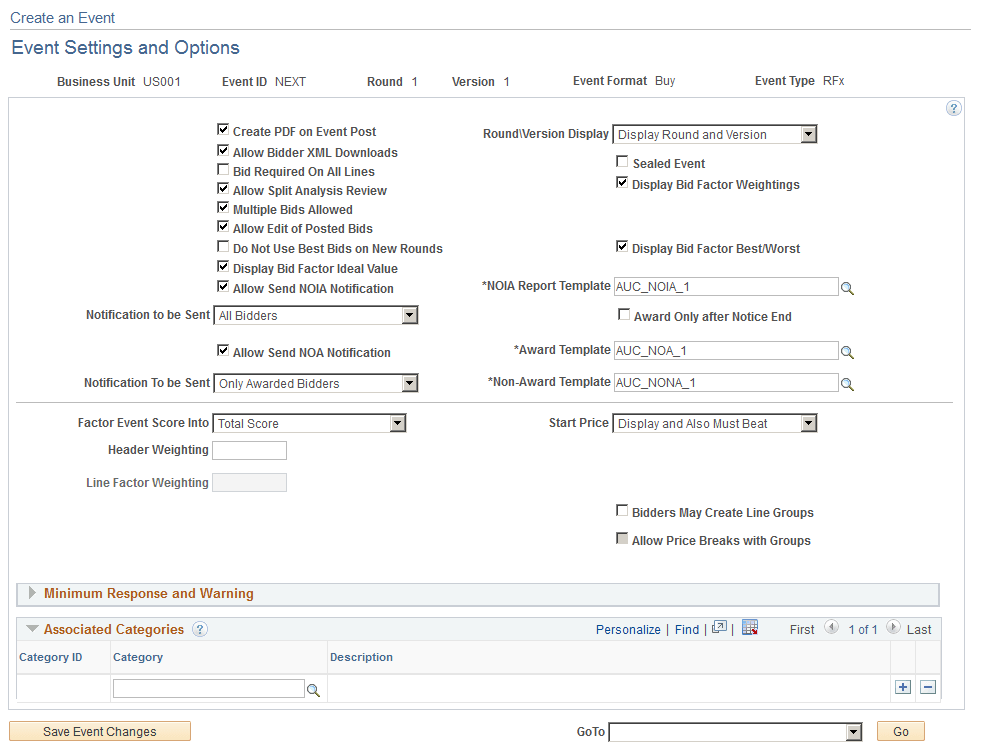Follow the Create an Event link
This screenshot has height=749, width=992.
tap(62, 17)
